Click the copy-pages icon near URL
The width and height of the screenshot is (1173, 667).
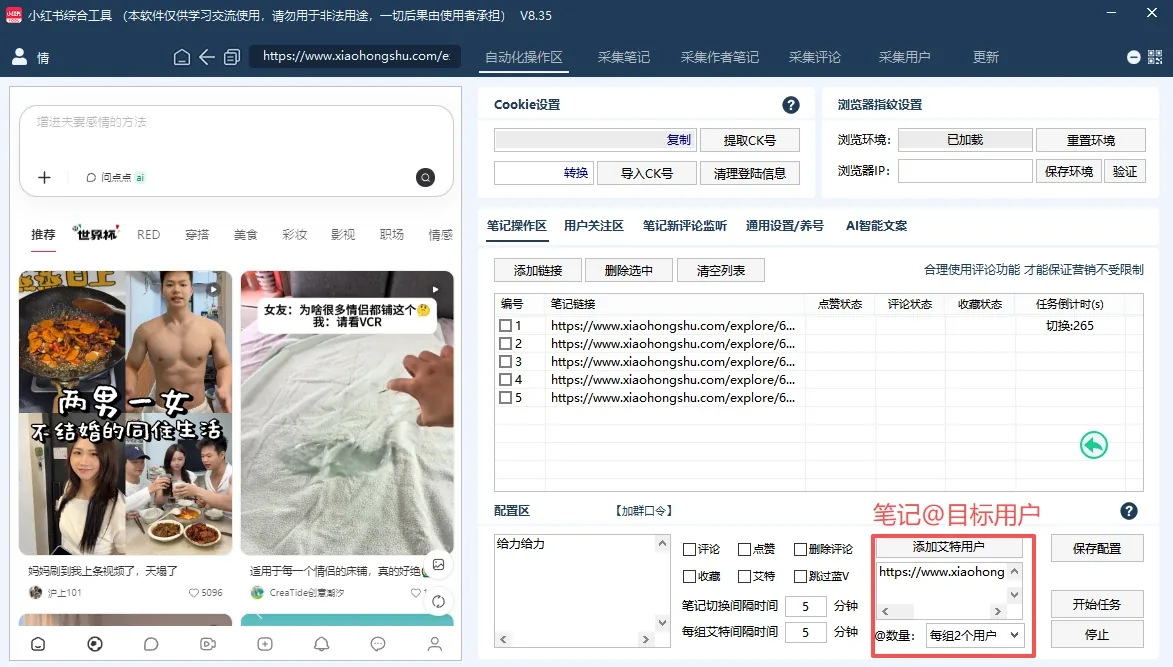pyautogui.click(x=232, y=57)
